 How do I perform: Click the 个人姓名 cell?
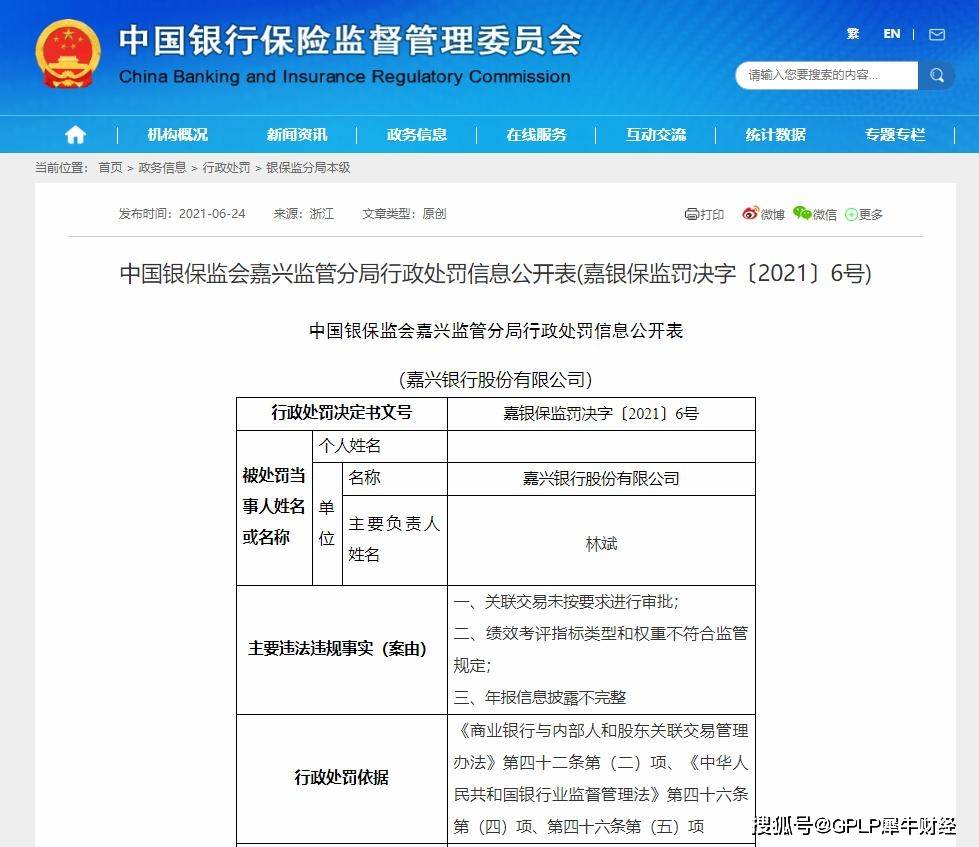[380, 446]
